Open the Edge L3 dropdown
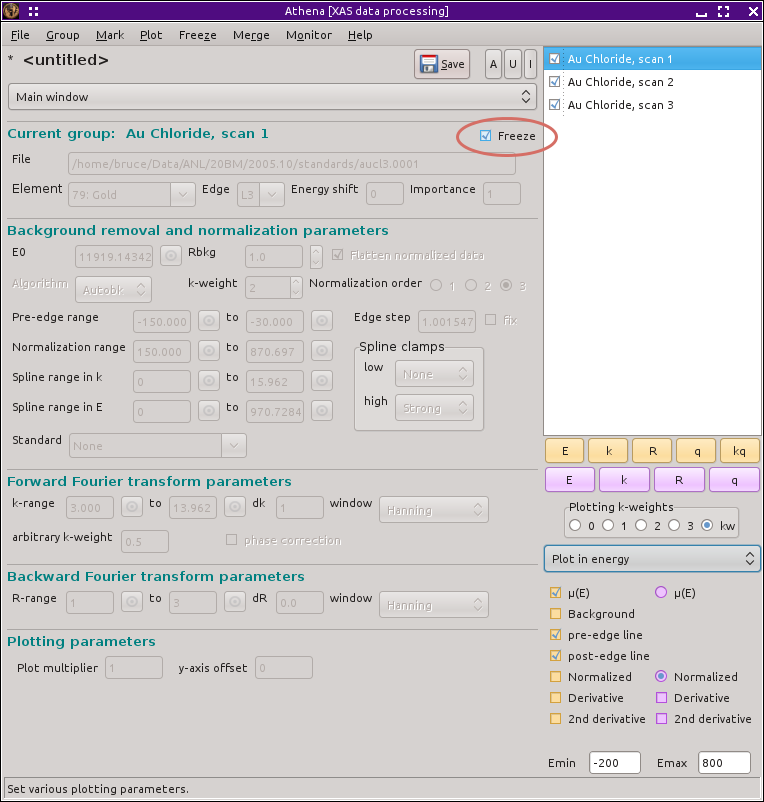The height and width of the screenshot is (802, 764). (261, 194)
